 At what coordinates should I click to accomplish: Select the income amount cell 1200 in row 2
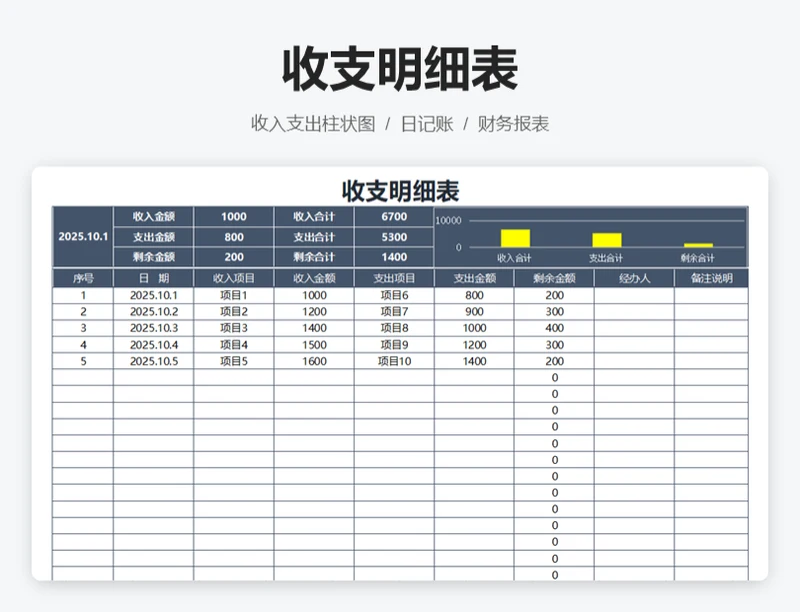tap(314, 312)
